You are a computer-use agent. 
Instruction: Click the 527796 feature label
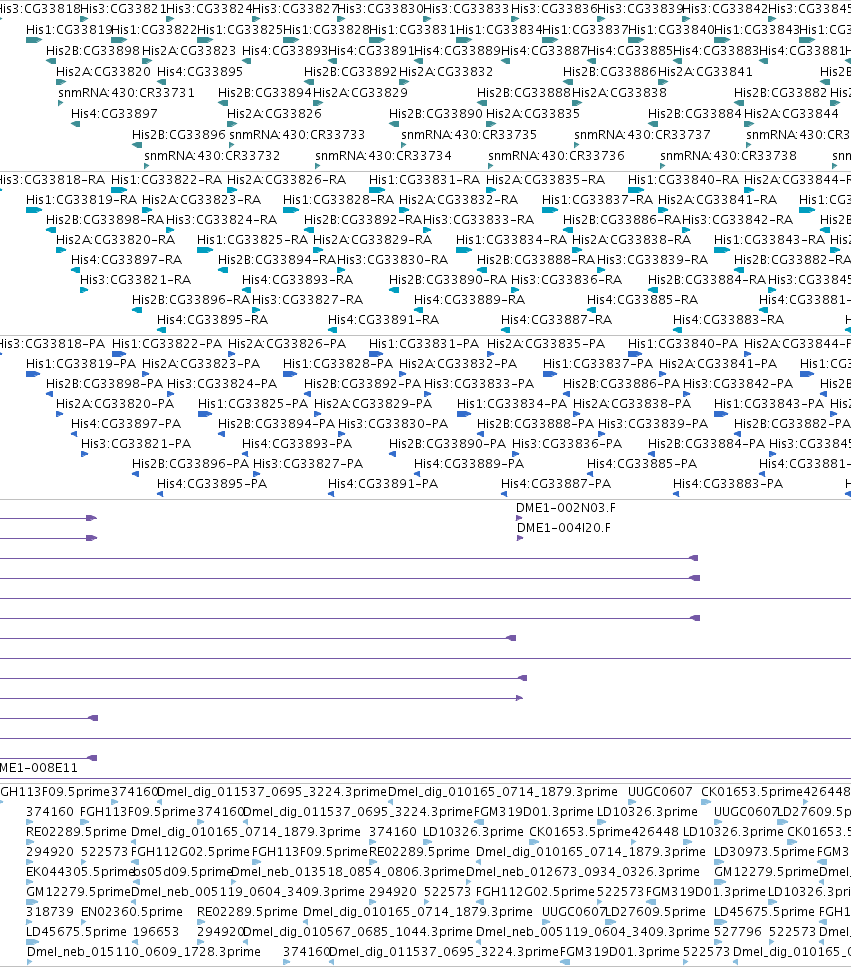point(738,931)
